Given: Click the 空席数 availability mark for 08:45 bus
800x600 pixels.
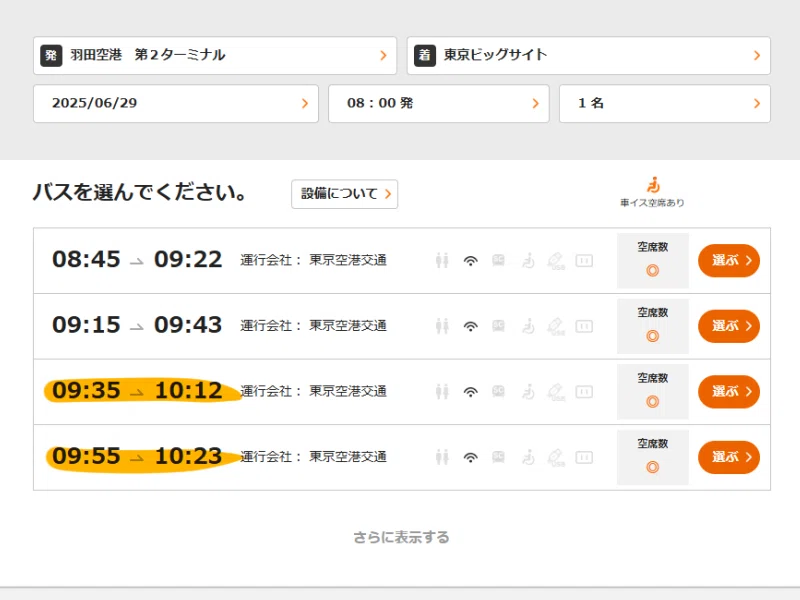Looking at the screenshot, I should [653, 270].
